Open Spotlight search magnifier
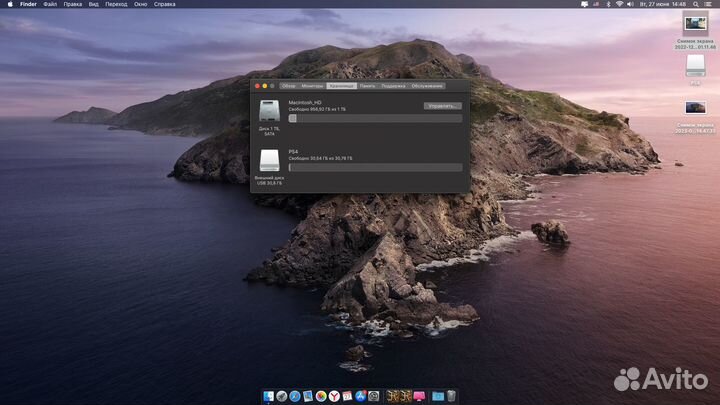The image size is (720, 405). pyautogui.click(x=696, y=4)
